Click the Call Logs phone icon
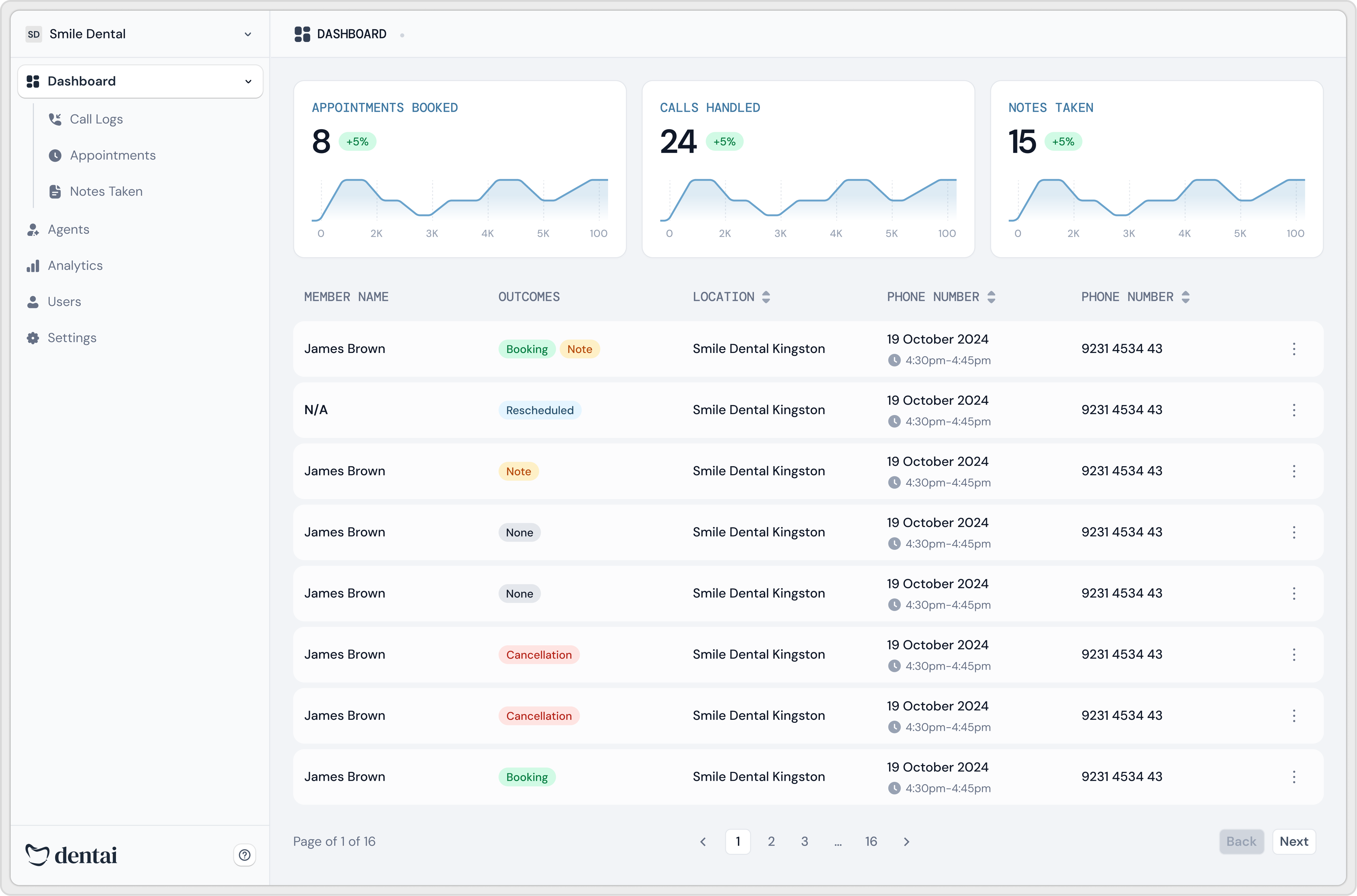This screenshot has width=1357, height=896. click(55, 119)
